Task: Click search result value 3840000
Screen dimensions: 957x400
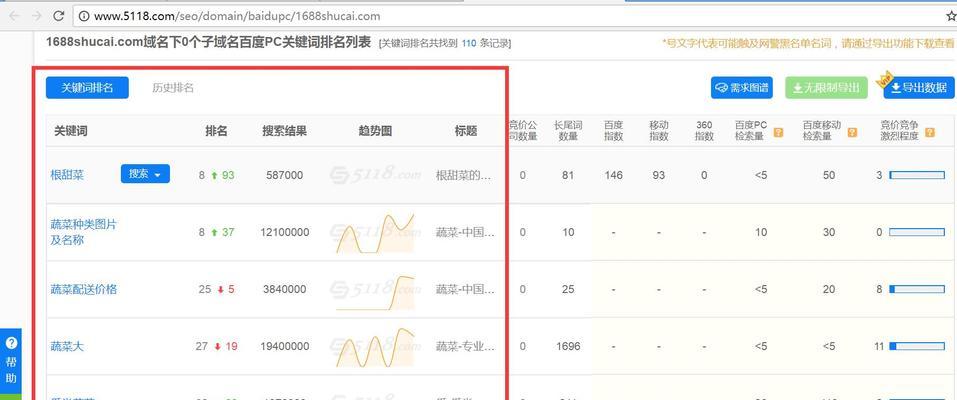Action: 284,289
